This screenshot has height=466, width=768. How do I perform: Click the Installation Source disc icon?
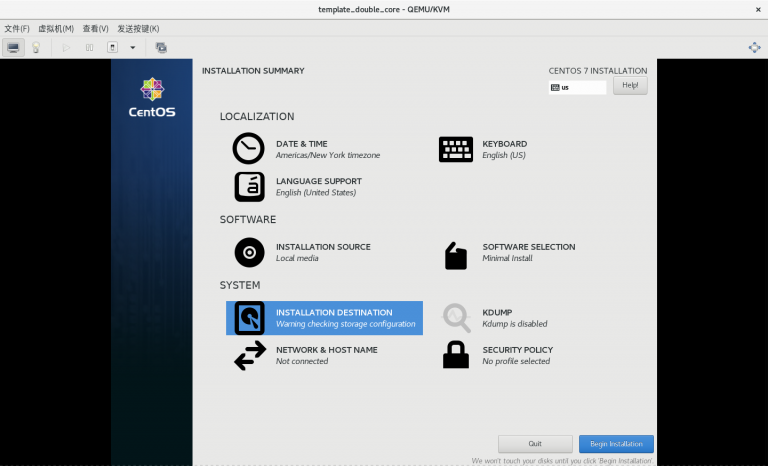point(249,252)
